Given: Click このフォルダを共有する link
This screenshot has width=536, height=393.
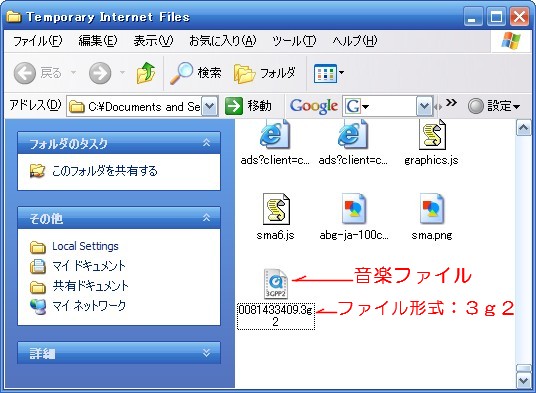Looking at the screenshot, I should (105, 171).
